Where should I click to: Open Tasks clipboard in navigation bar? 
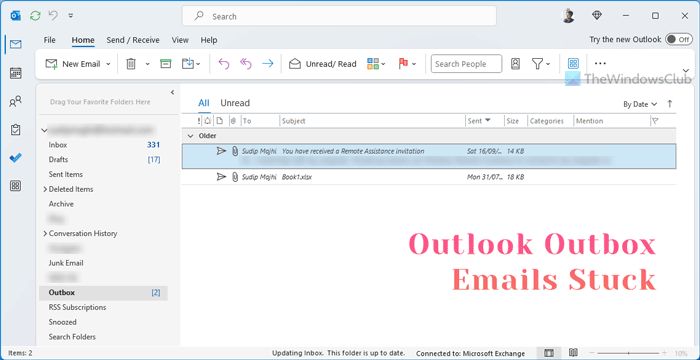click(16, 130)
